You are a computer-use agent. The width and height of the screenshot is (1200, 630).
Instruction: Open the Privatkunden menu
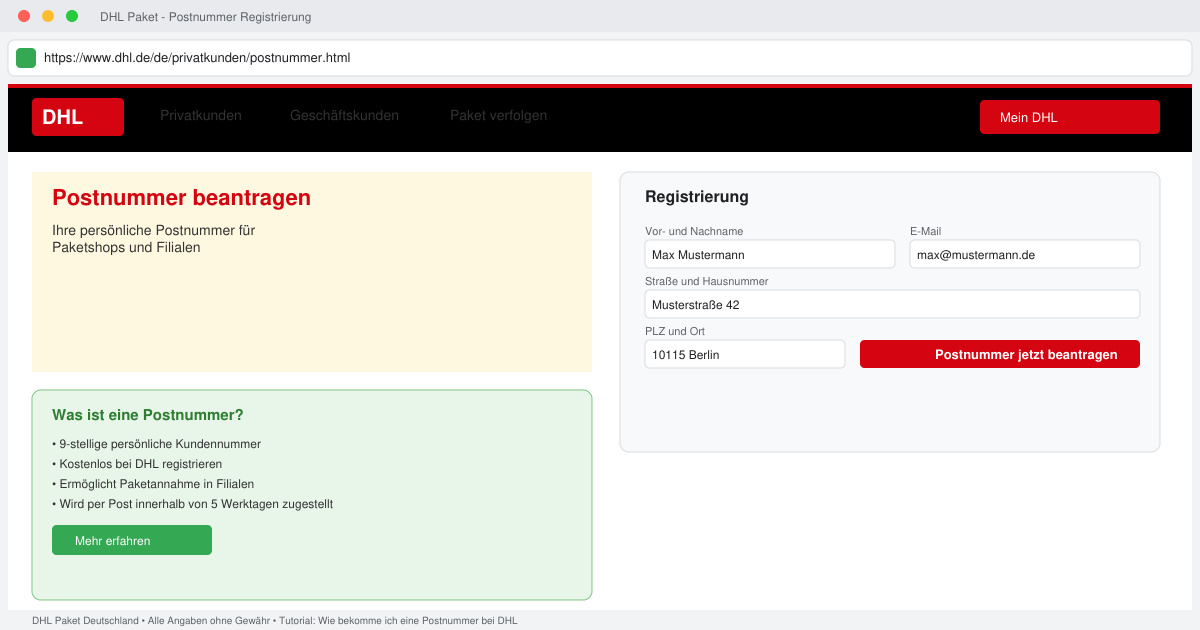point(201,116)
